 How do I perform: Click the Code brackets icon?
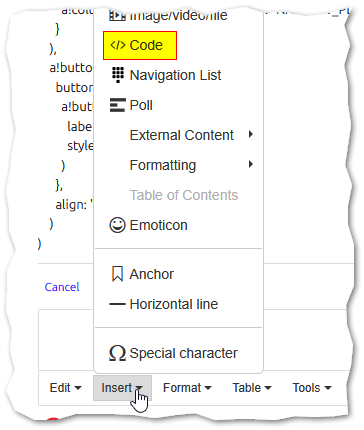tap(117, 45)
